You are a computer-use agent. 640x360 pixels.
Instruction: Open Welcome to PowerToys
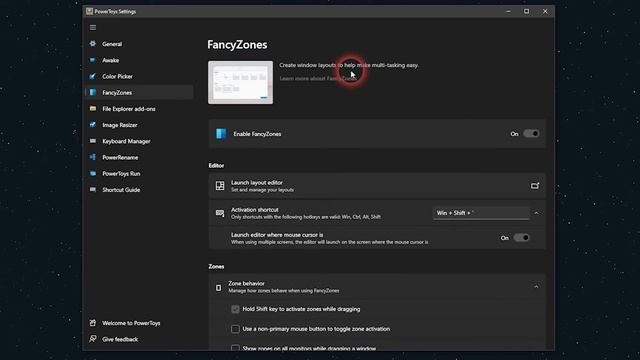(139, 323)
